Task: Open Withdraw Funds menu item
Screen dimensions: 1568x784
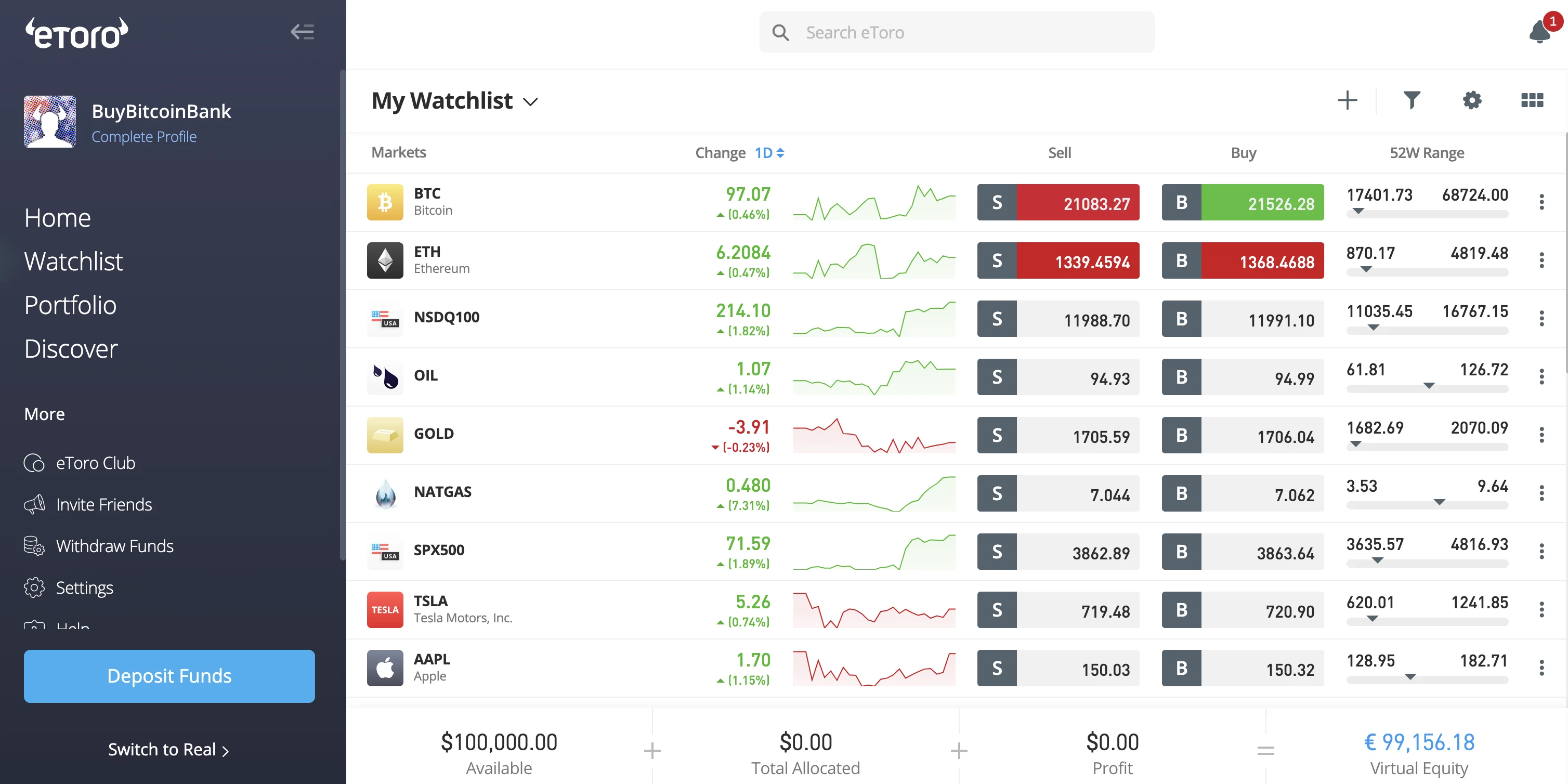Action: click(99, 546)
